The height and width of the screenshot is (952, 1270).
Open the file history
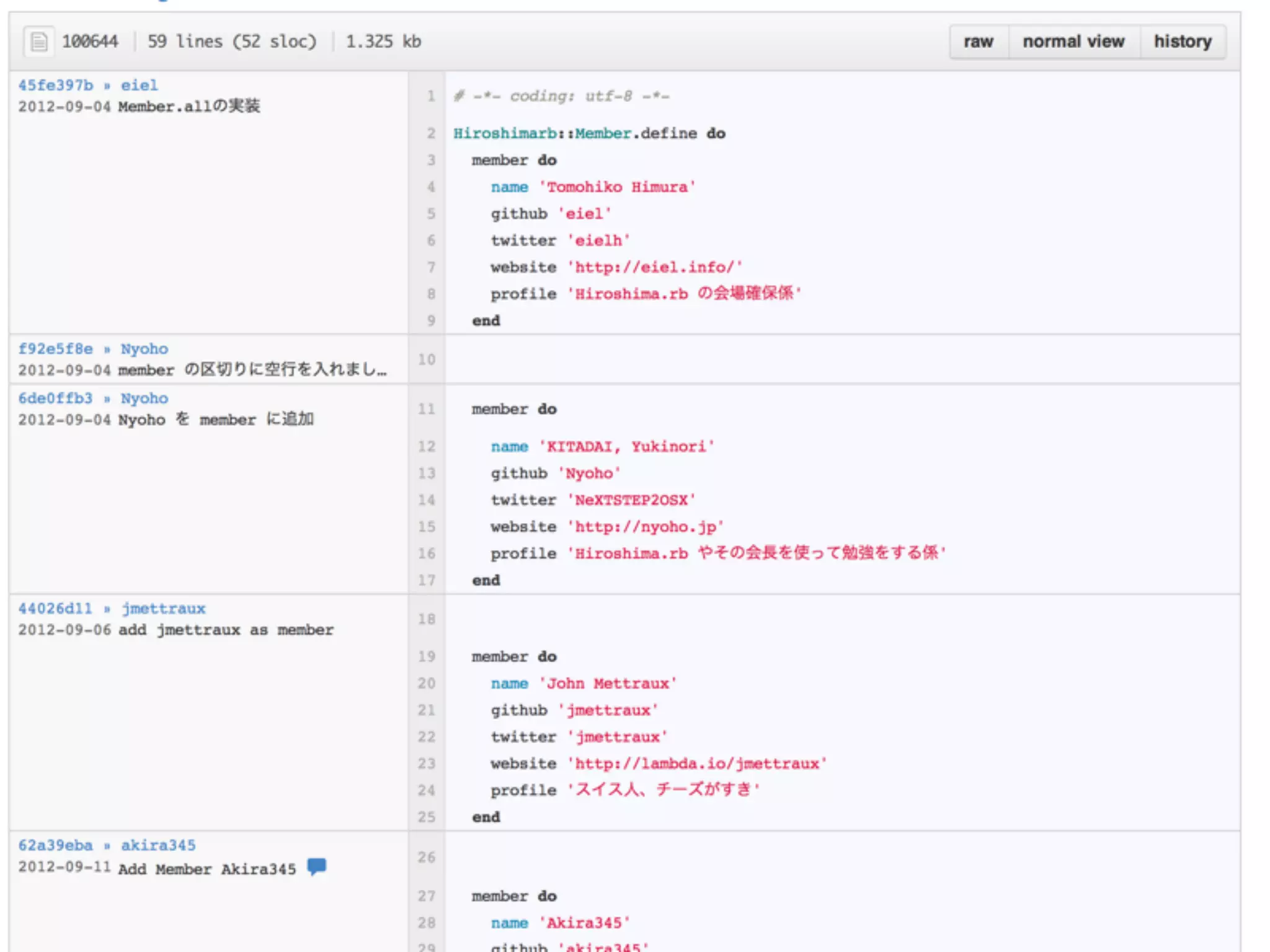(1182, 42)
